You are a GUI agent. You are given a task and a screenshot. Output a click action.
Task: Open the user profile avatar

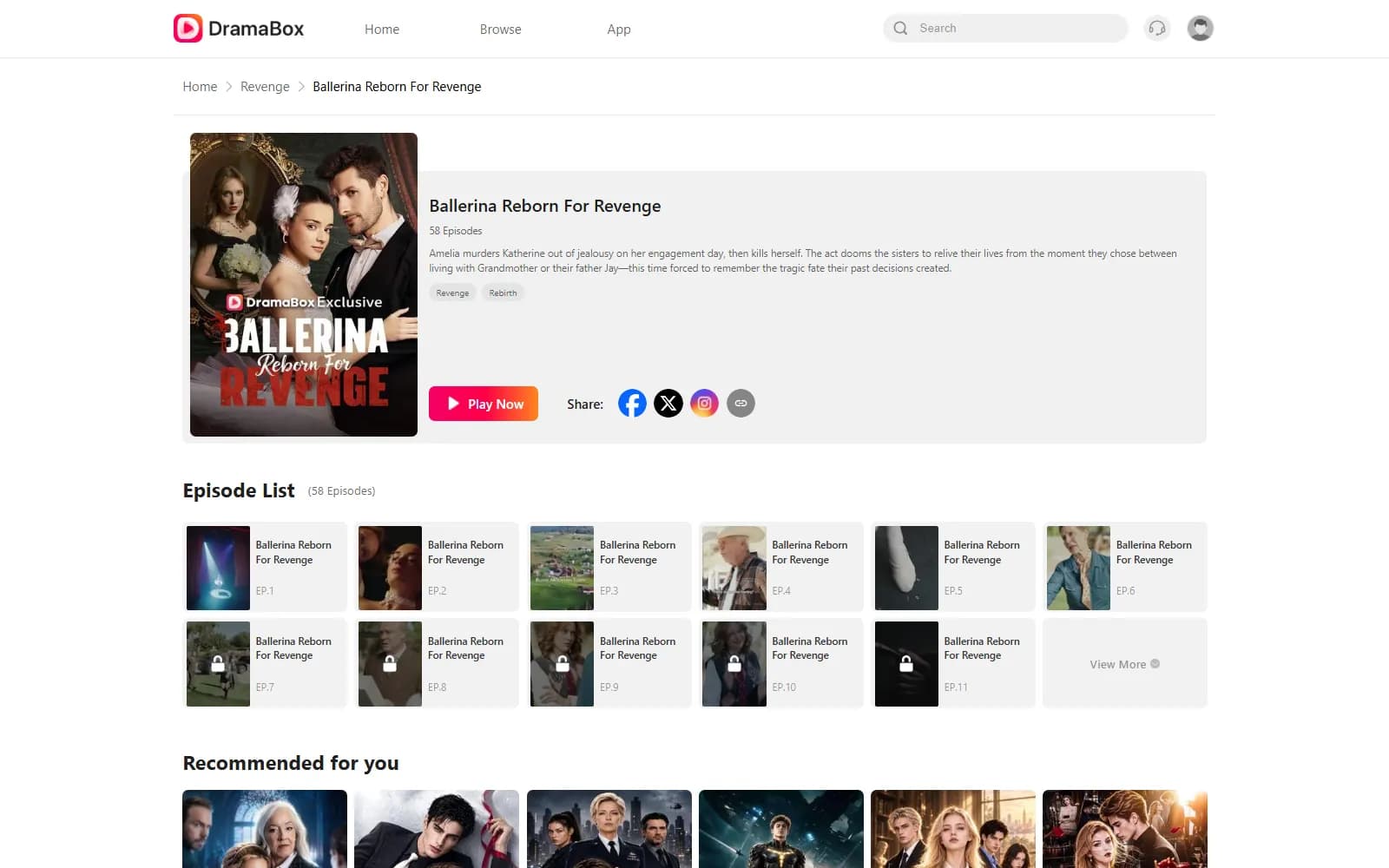click(x=1200, y=29)
